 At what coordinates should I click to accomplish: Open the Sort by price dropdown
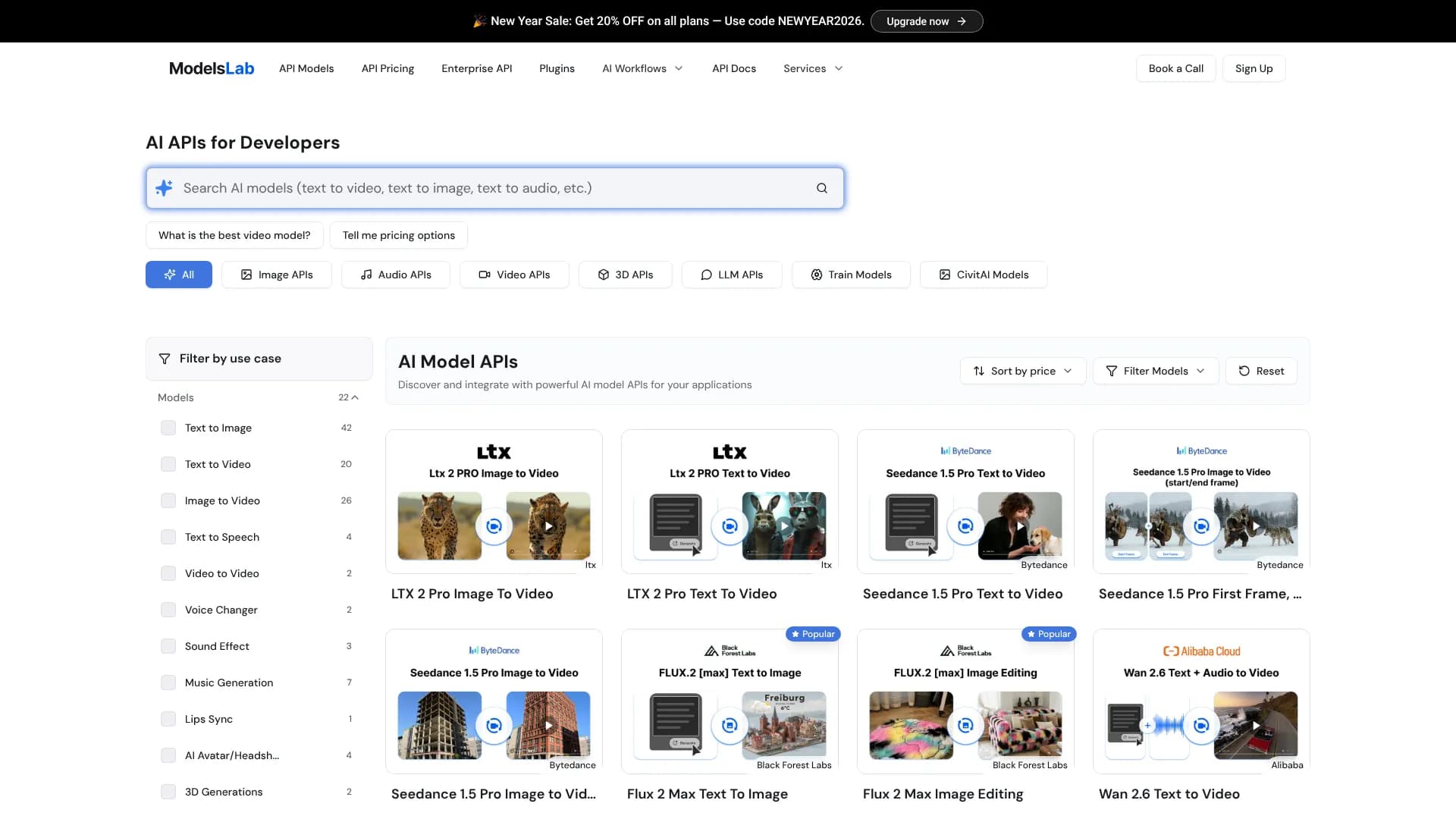click(x=1023, y=371)
